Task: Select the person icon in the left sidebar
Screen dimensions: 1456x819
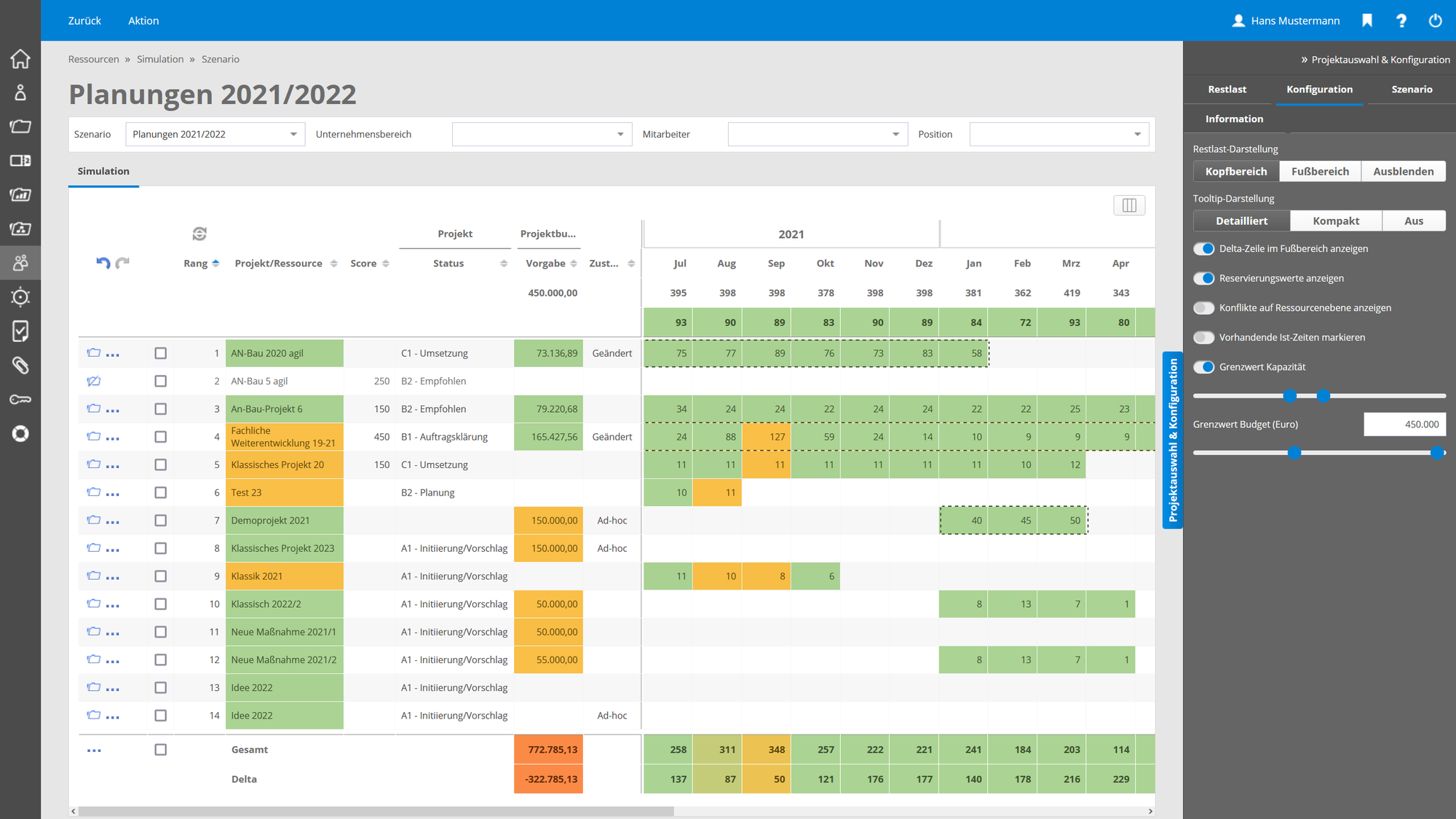Action: (20, 92)
